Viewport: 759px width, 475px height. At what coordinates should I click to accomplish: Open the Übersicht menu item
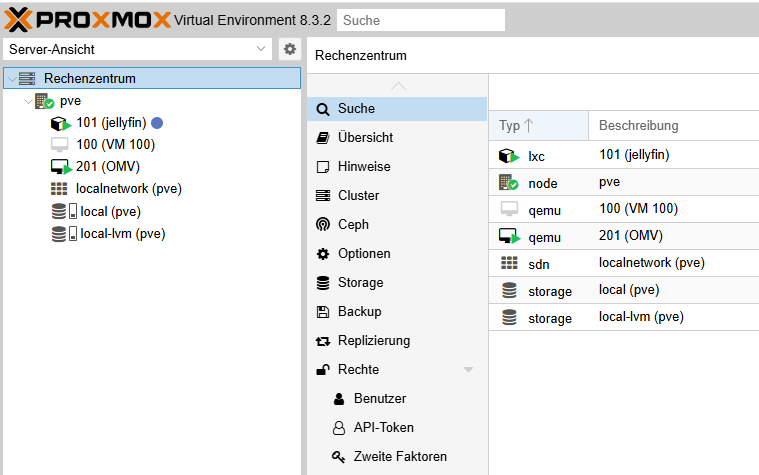pyautogui.click(x=365, y=138)
